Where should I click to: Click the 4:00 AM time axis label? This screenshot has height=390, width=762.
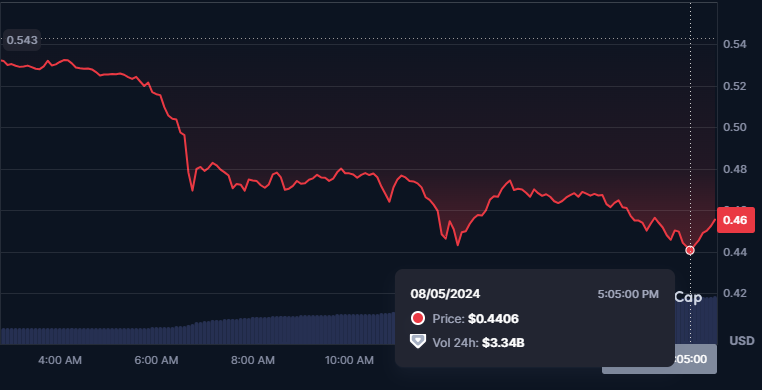coord(60,360)
